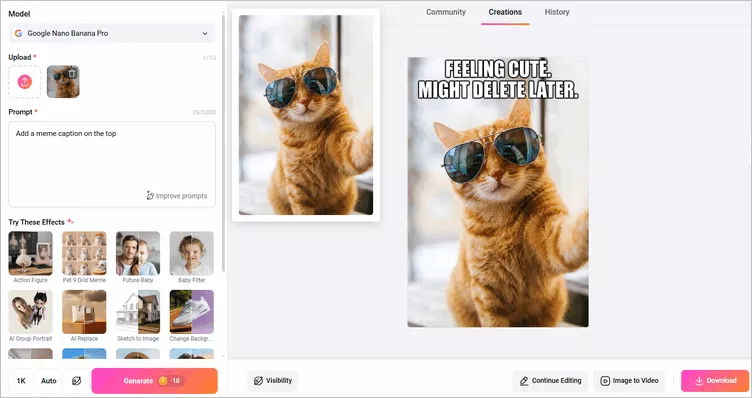Switch to the Community tab

[446, 12]
